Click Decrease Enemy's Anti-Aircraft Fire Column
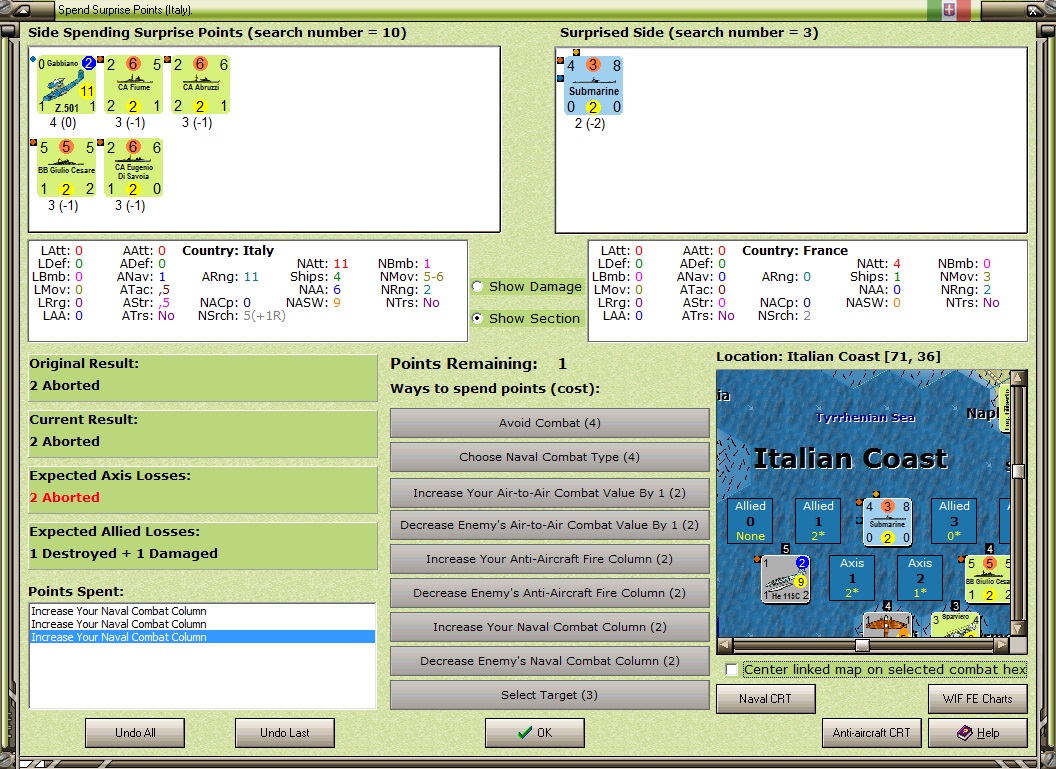The image size is (1056, 769). pos(550,593)
